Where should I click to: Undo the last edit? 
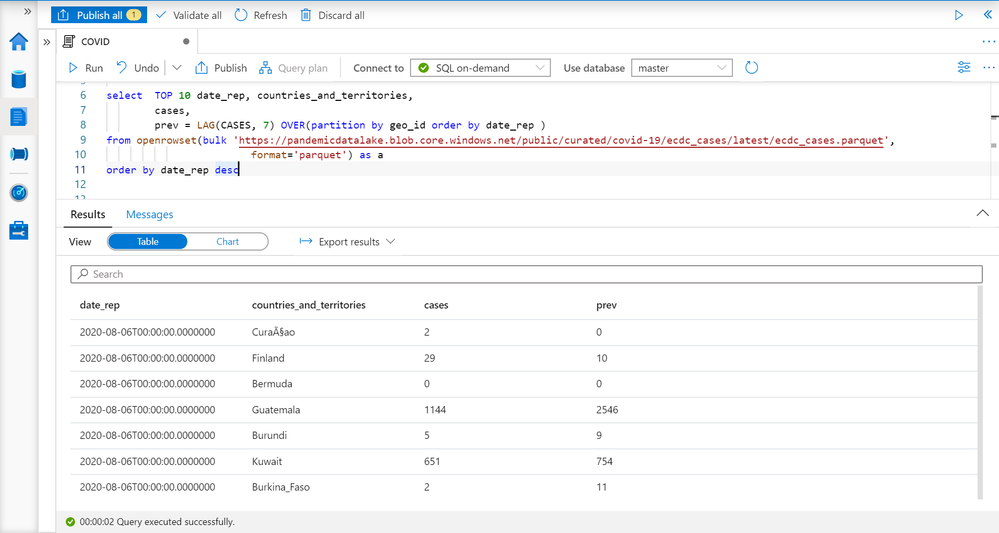point(138,68)
